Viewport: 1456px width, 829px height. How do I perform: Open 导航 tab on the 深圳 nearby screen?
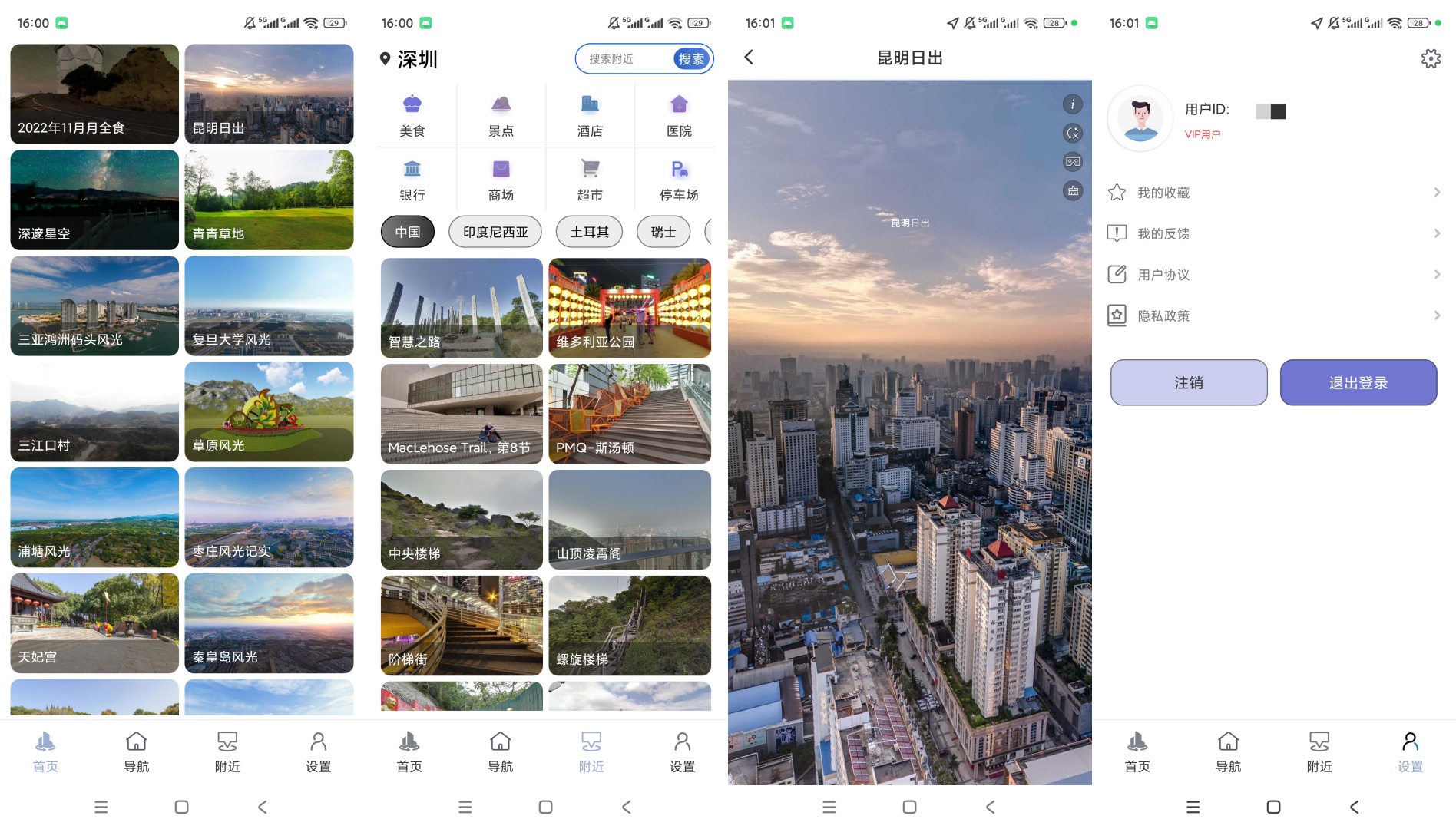point(501,752)
